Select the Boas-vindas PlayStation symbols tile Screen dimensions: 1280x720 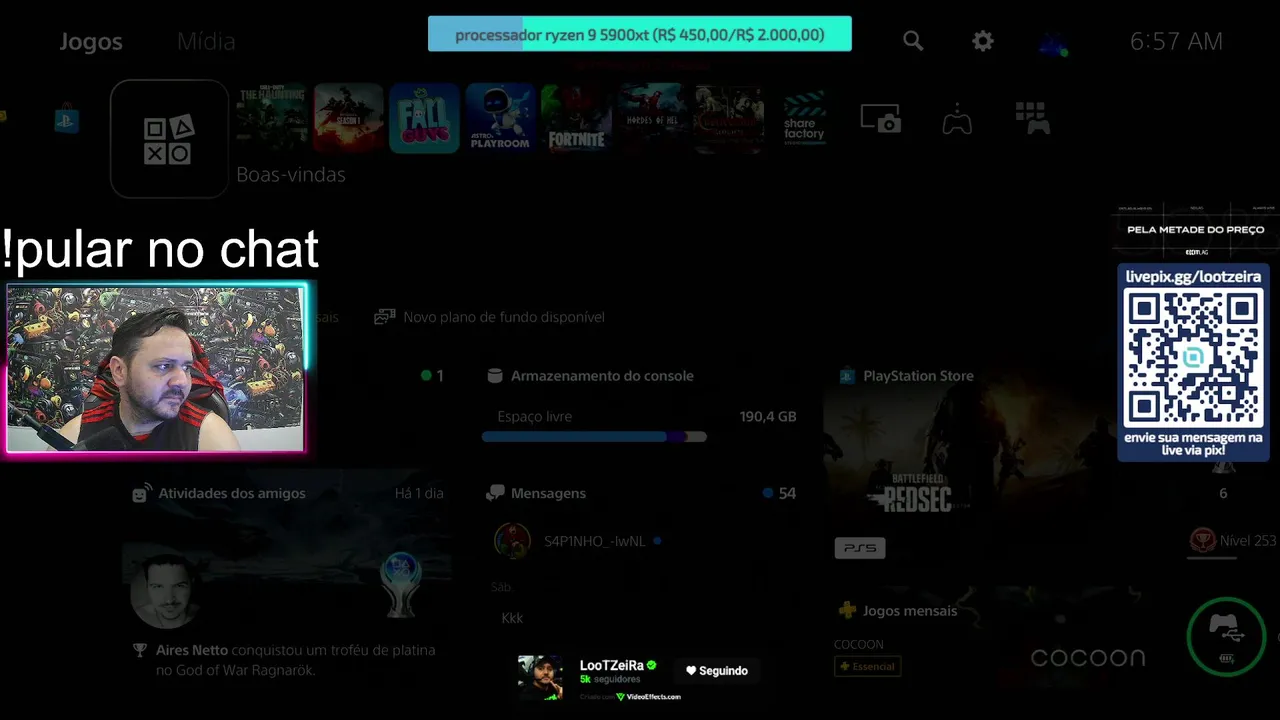(169, 139)
